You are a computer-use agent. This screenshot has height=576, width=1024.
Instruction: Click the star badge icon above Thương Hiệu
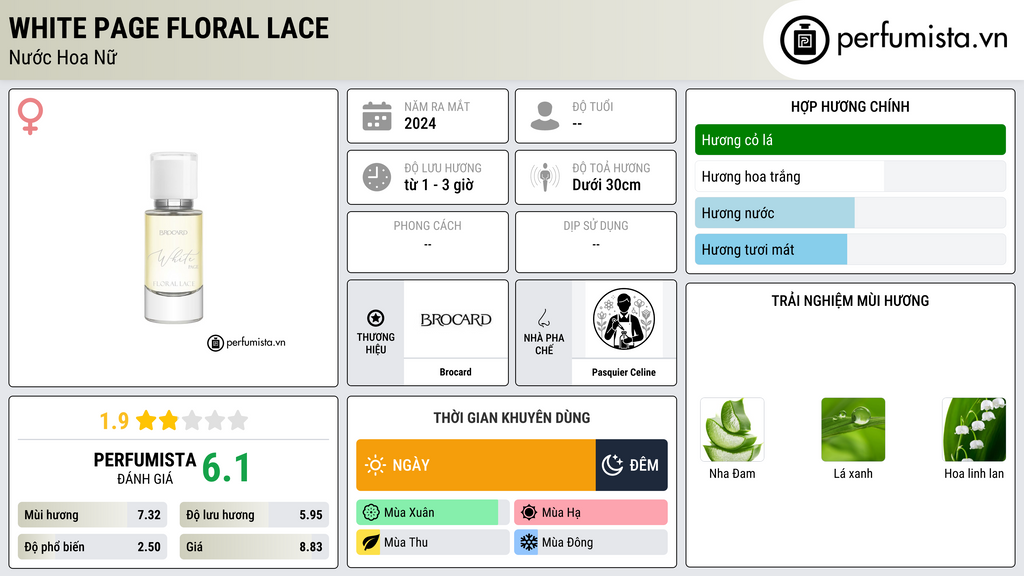point(376,318)
